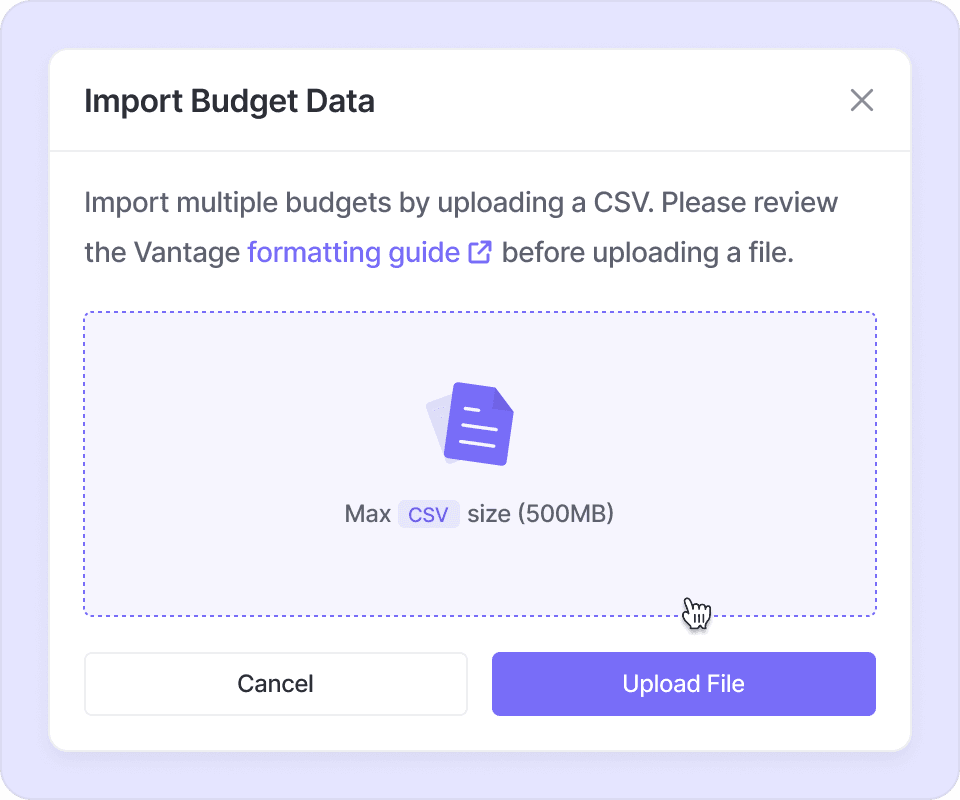Click the purple document icon in upload area

481,423
